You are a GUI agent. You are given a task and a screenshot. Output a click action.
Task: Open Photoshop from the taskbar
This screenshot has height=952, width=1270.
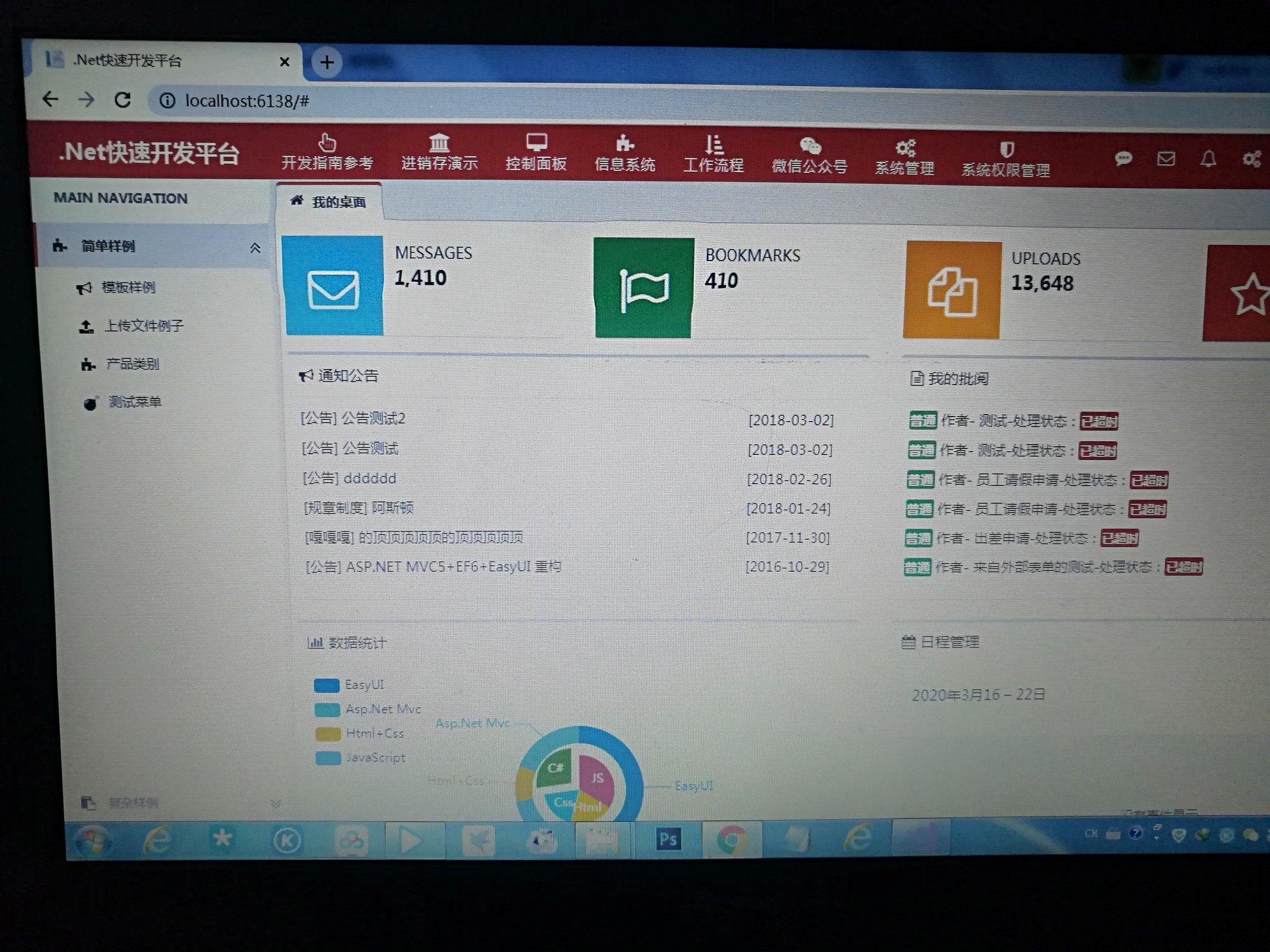coord(668,839)
